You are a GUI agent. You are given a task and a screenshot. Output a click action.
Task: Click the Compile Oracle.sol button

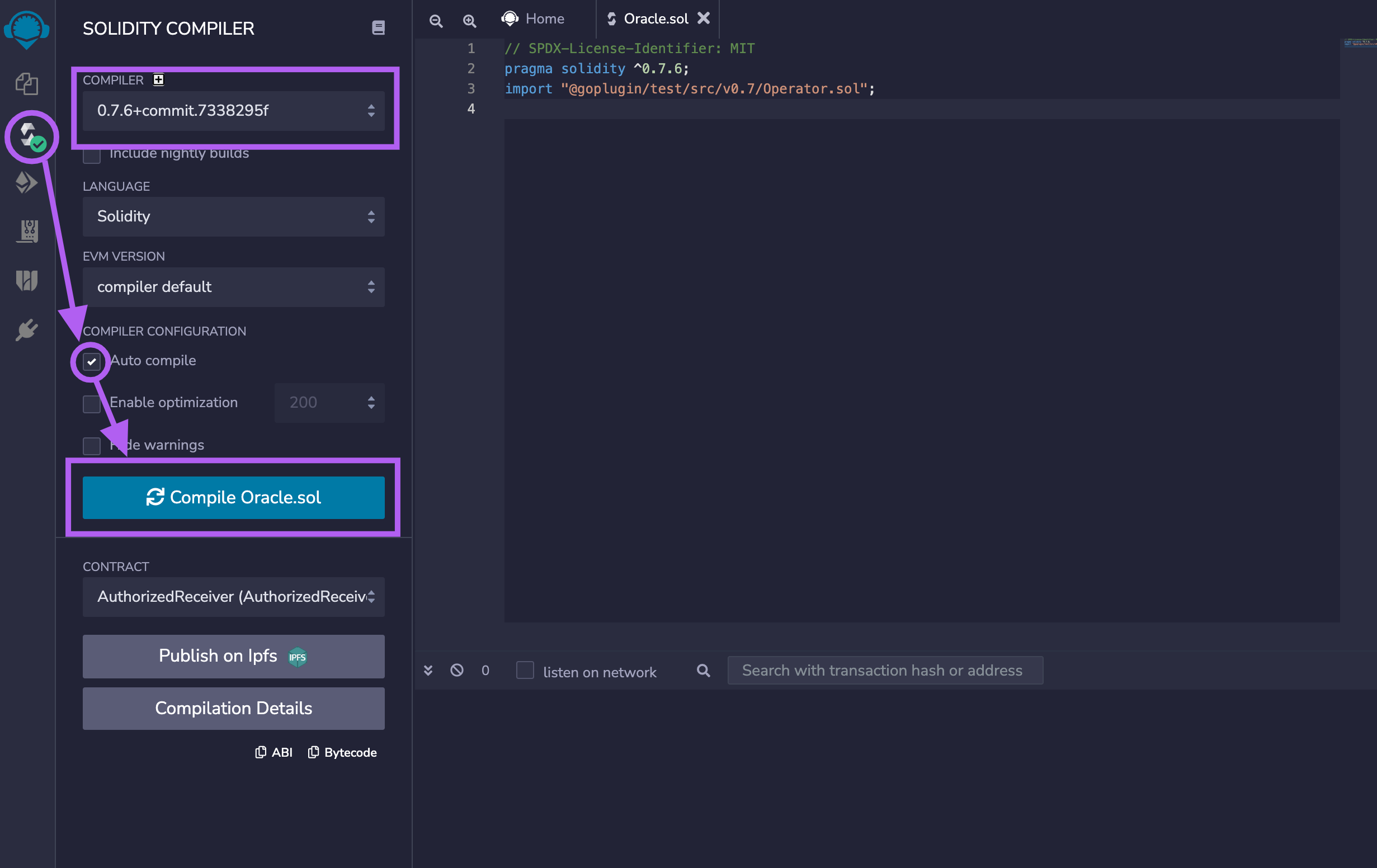click(x=233, y=497)
